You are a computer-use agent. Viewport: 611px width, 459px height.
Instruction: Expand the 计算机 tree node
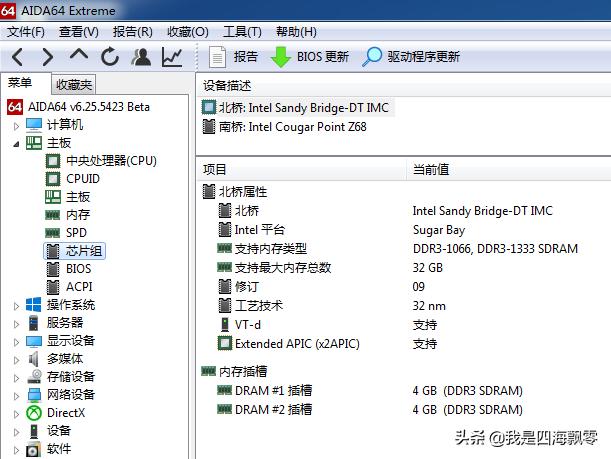[x=16, y=125]
